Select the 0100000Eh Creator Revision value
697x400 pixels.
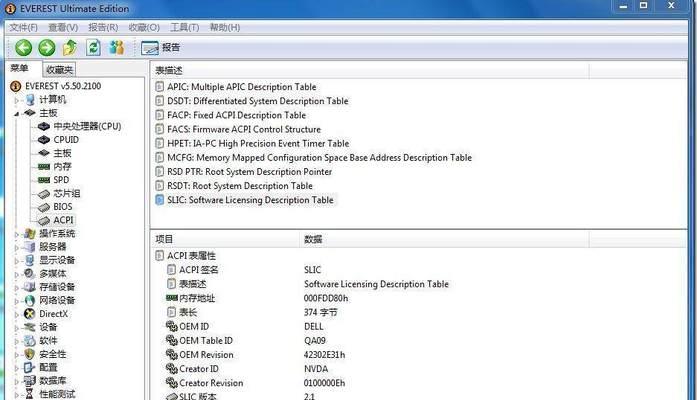[324, 383]
